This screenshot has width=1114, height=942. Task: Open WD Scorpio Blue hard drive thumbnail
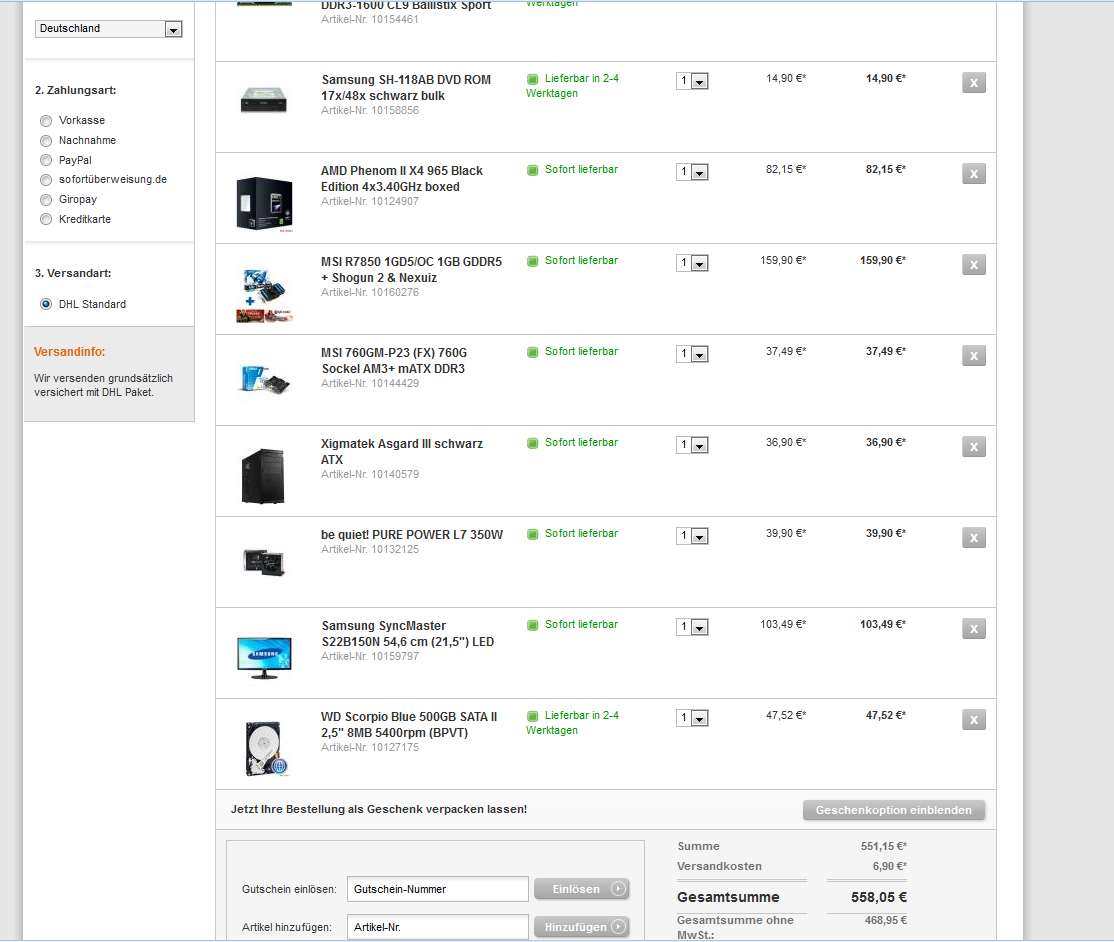(266, 748)
